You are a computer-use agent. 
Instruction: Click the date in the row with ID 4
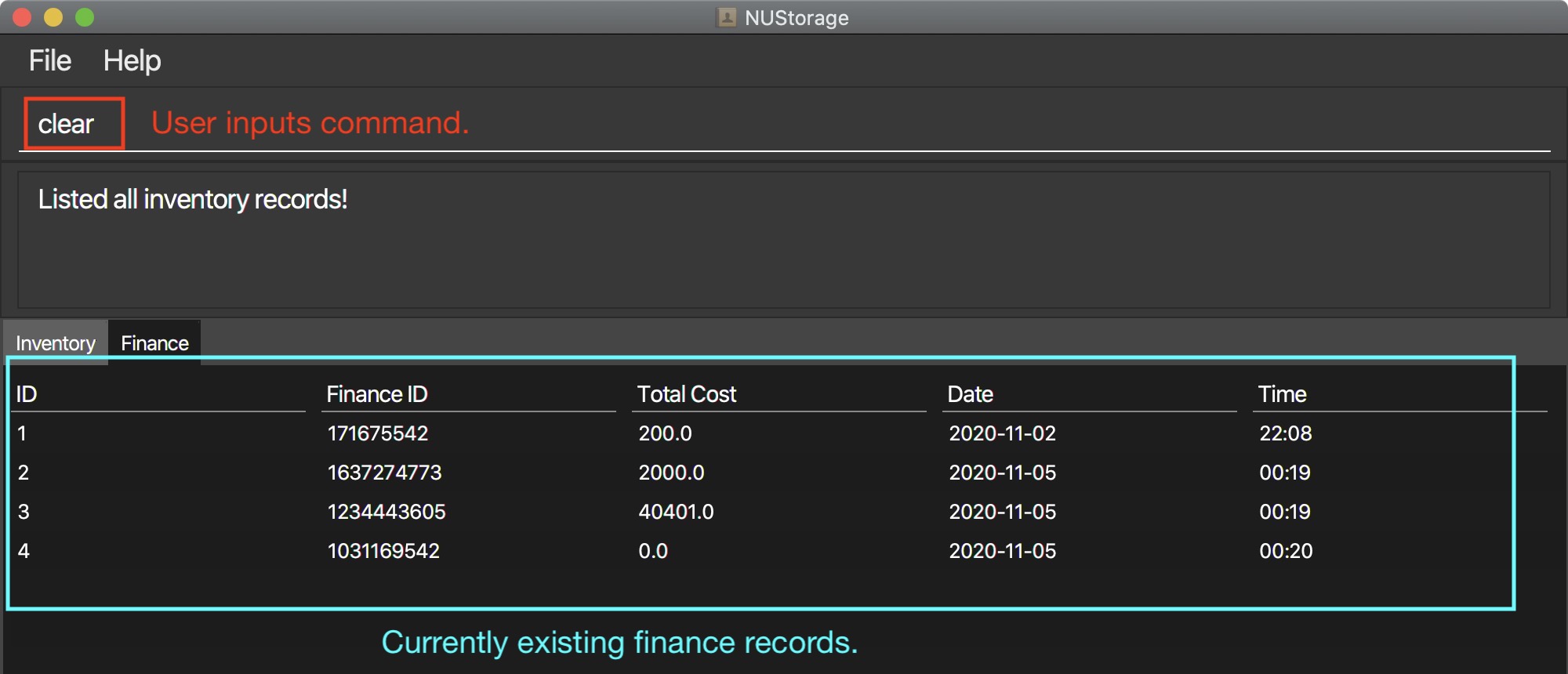coord(1003,551)
